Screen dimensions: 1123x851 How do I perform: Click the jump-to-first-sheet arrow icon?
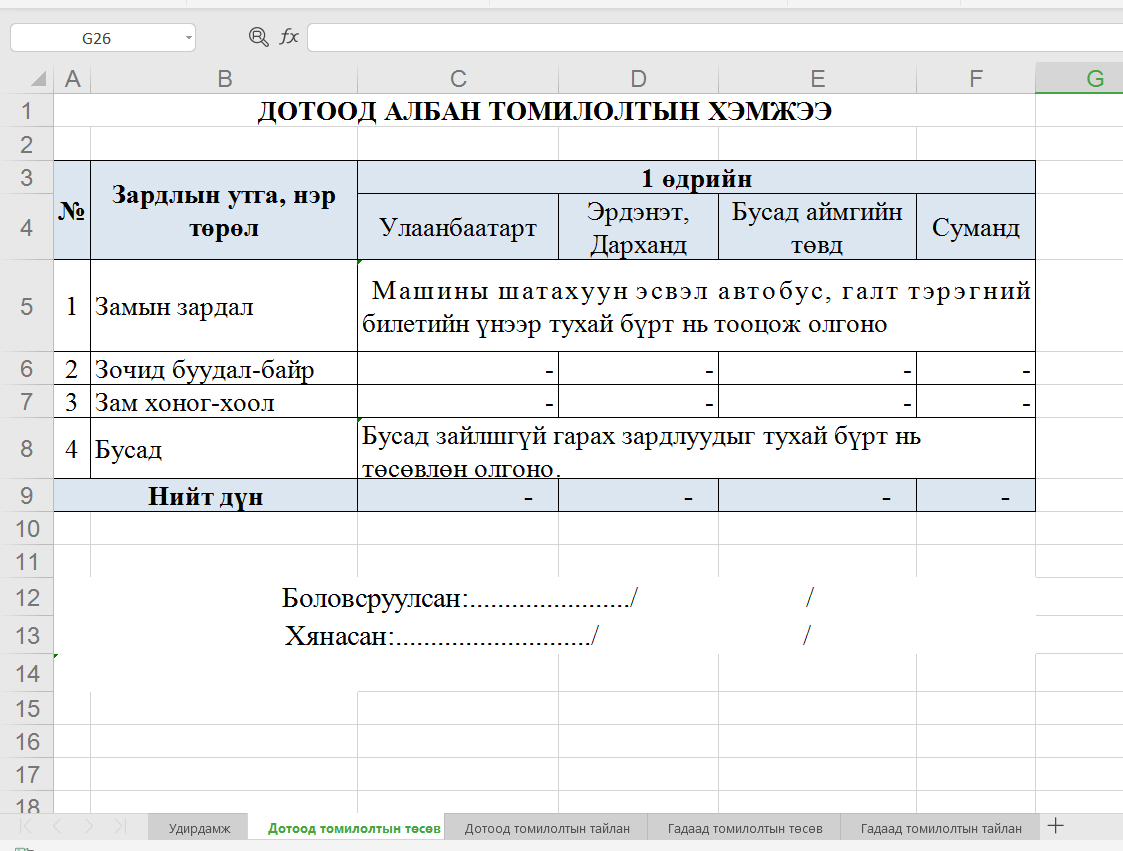[x=22, y=827]
